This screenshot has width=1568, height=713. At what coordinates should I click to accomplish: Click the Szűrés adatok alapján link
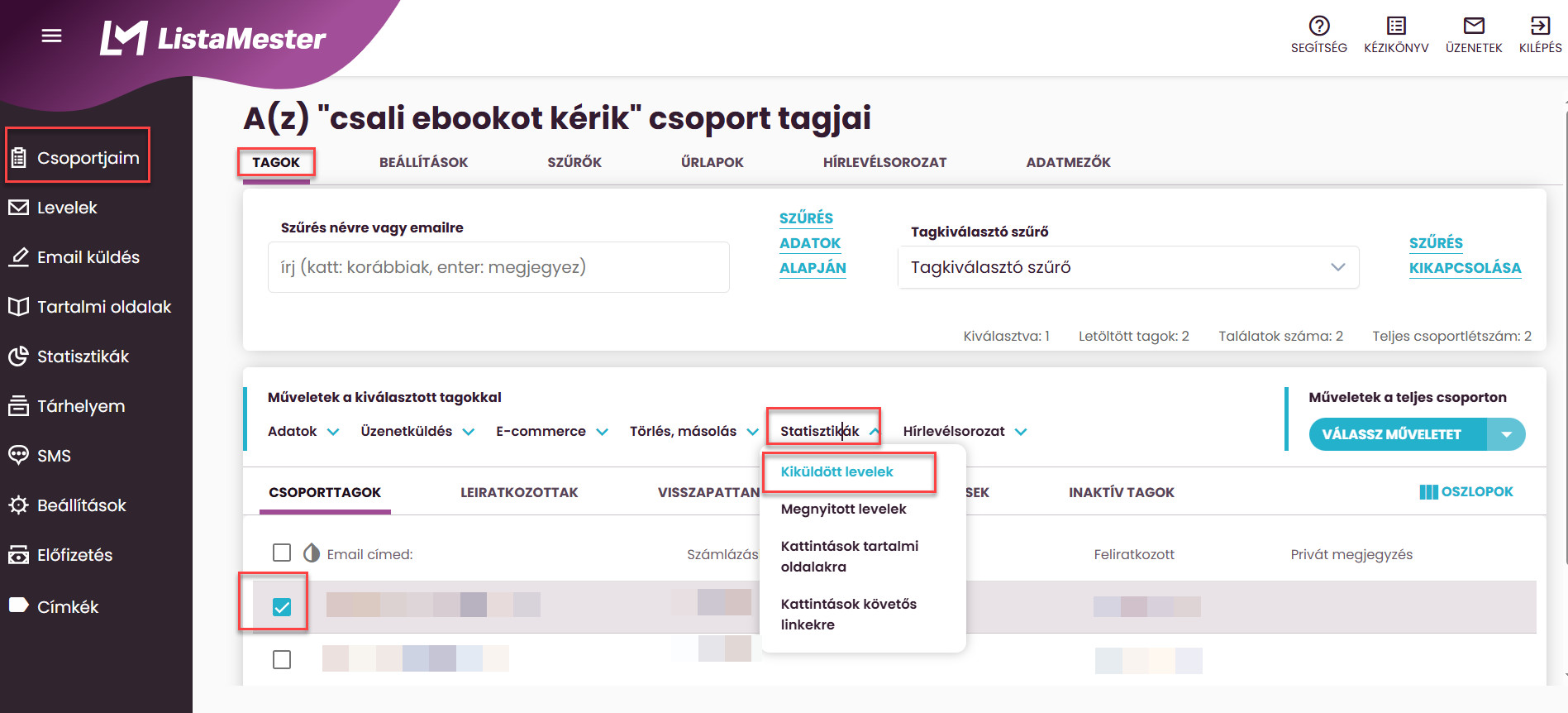(x=813, y=243)
